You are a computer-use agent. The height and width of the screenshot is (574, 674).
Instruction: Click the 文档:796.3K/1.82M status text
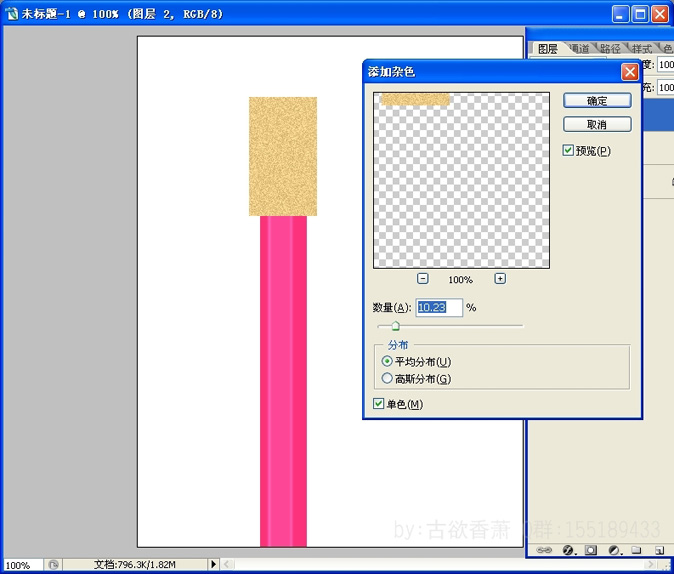(135, 564)
